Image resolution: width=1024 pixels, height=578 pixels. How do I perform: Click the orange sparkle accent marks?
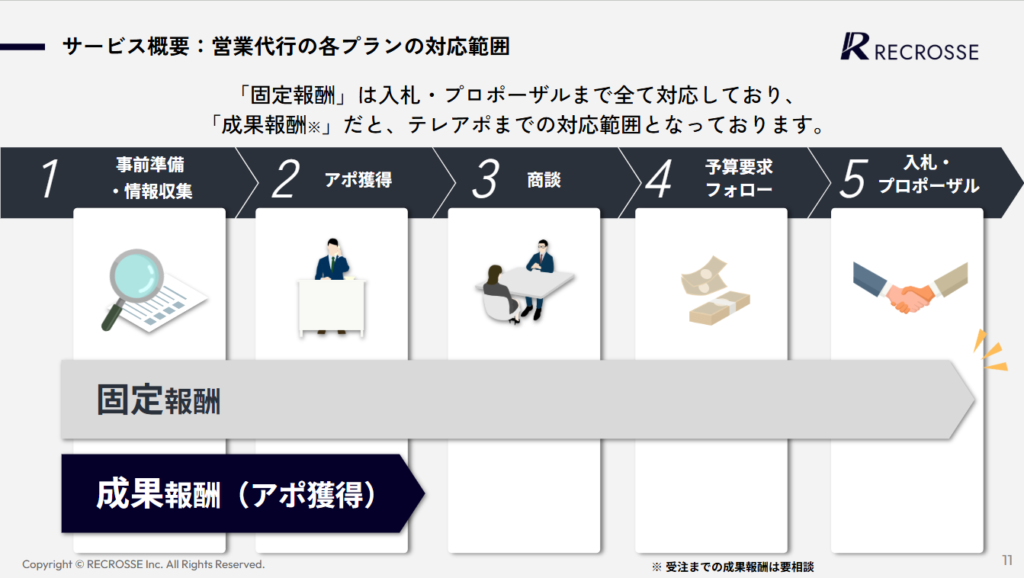click(990, 351)
